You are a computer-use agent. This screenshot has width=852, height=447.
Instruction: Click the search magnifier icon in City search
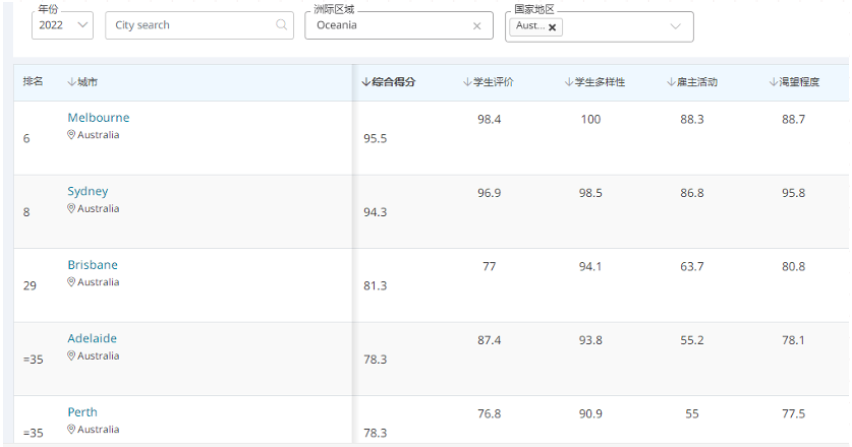pyautogui.click(x=281, y=24)
